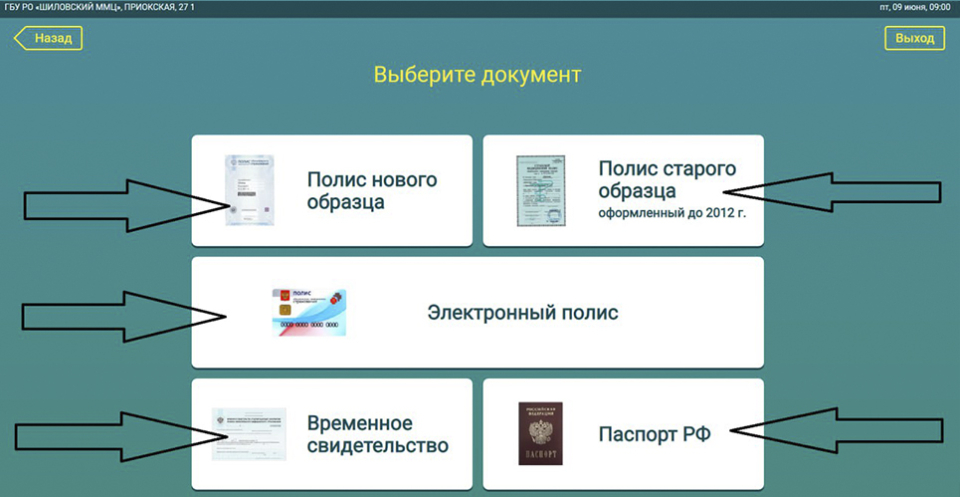The image size is (960, 497).
Task: Select the Полис нового образца label
Action: click(x=372, y=191)
